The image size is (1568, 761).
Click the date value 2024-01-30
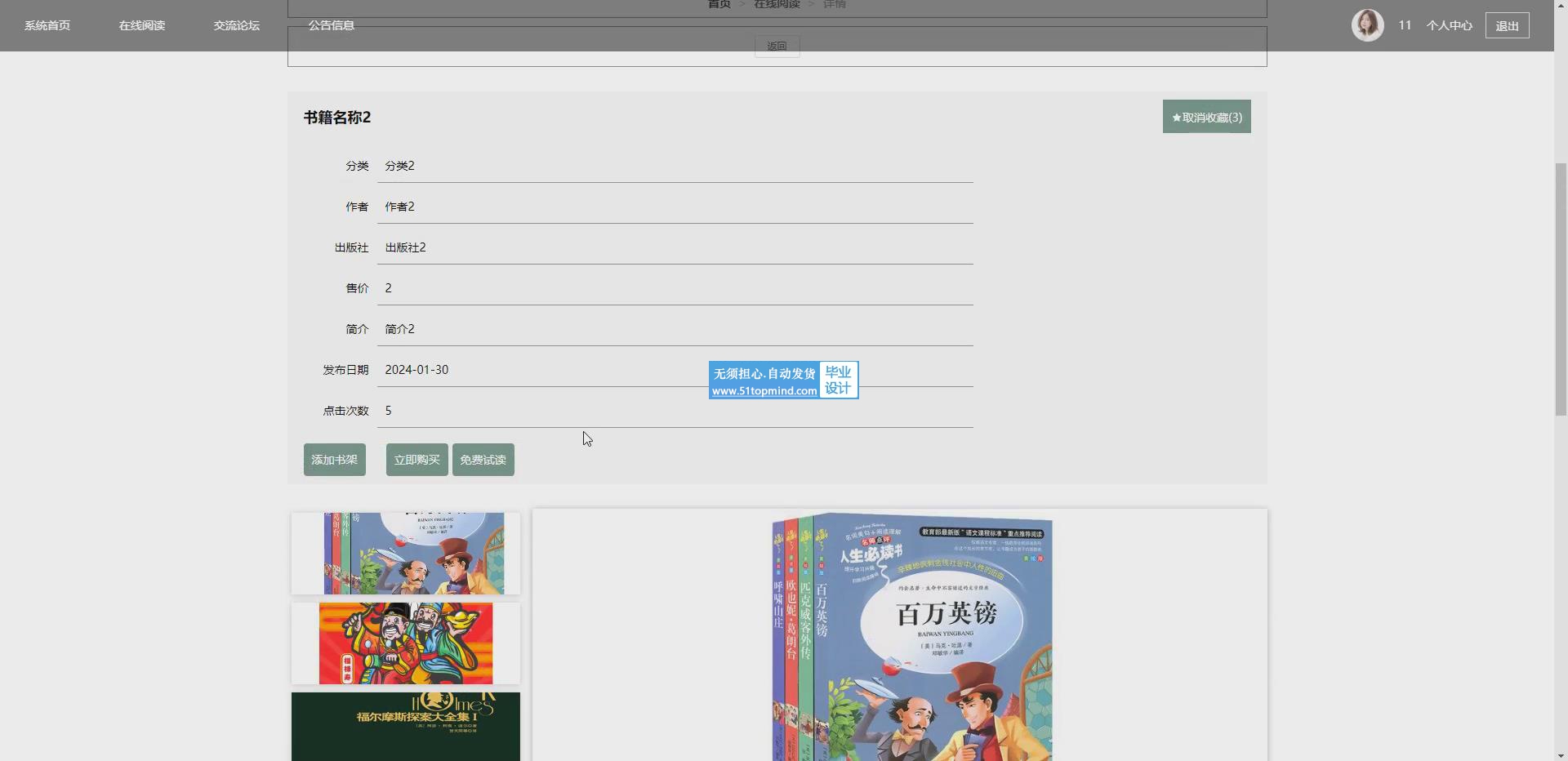point(416,370)
